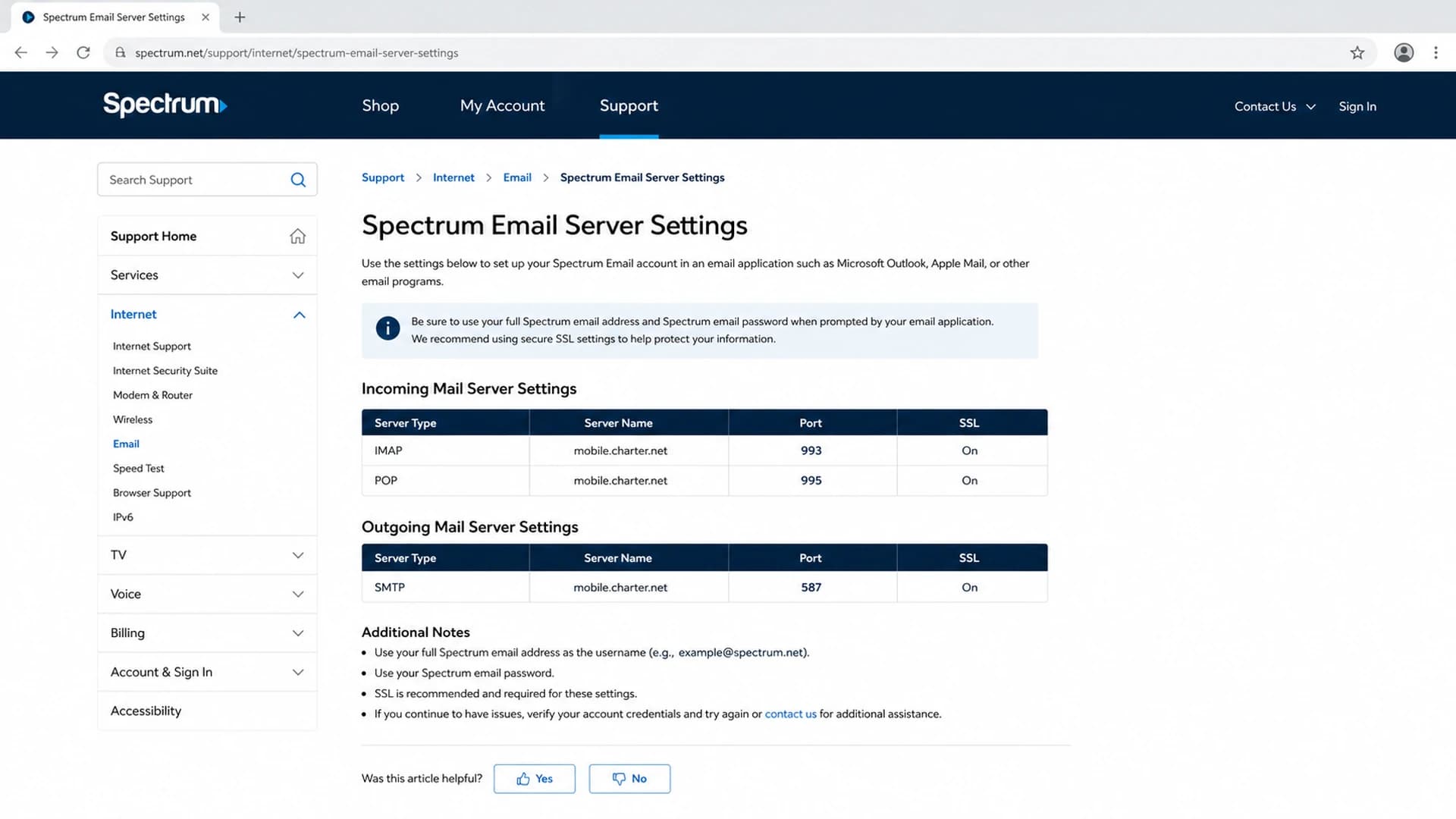The image size is (1456, 819).
Task: Open Modem & Router sidebar link
Action: [152, 395]
